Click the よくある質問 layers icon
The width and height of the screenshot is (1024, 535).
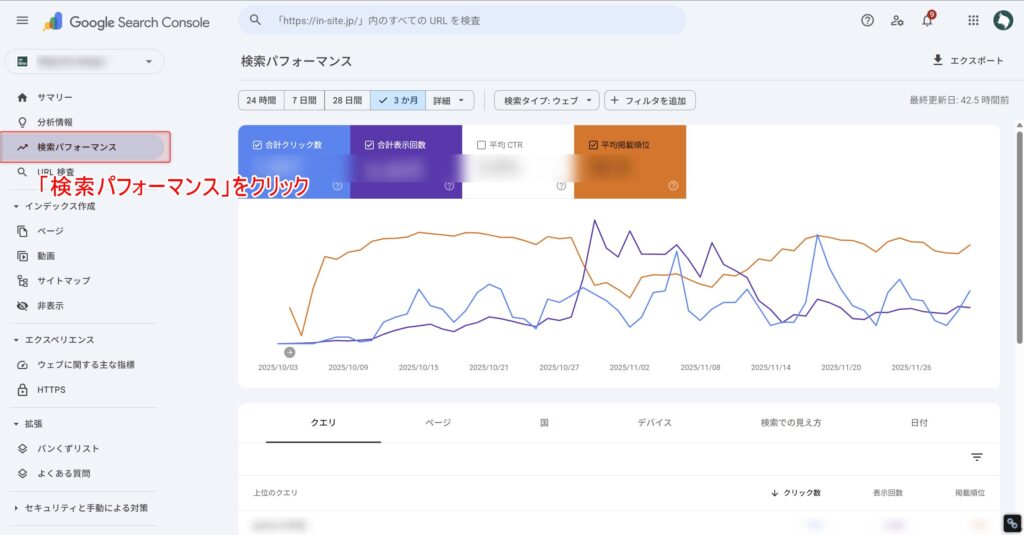click(x=22, y=474)
